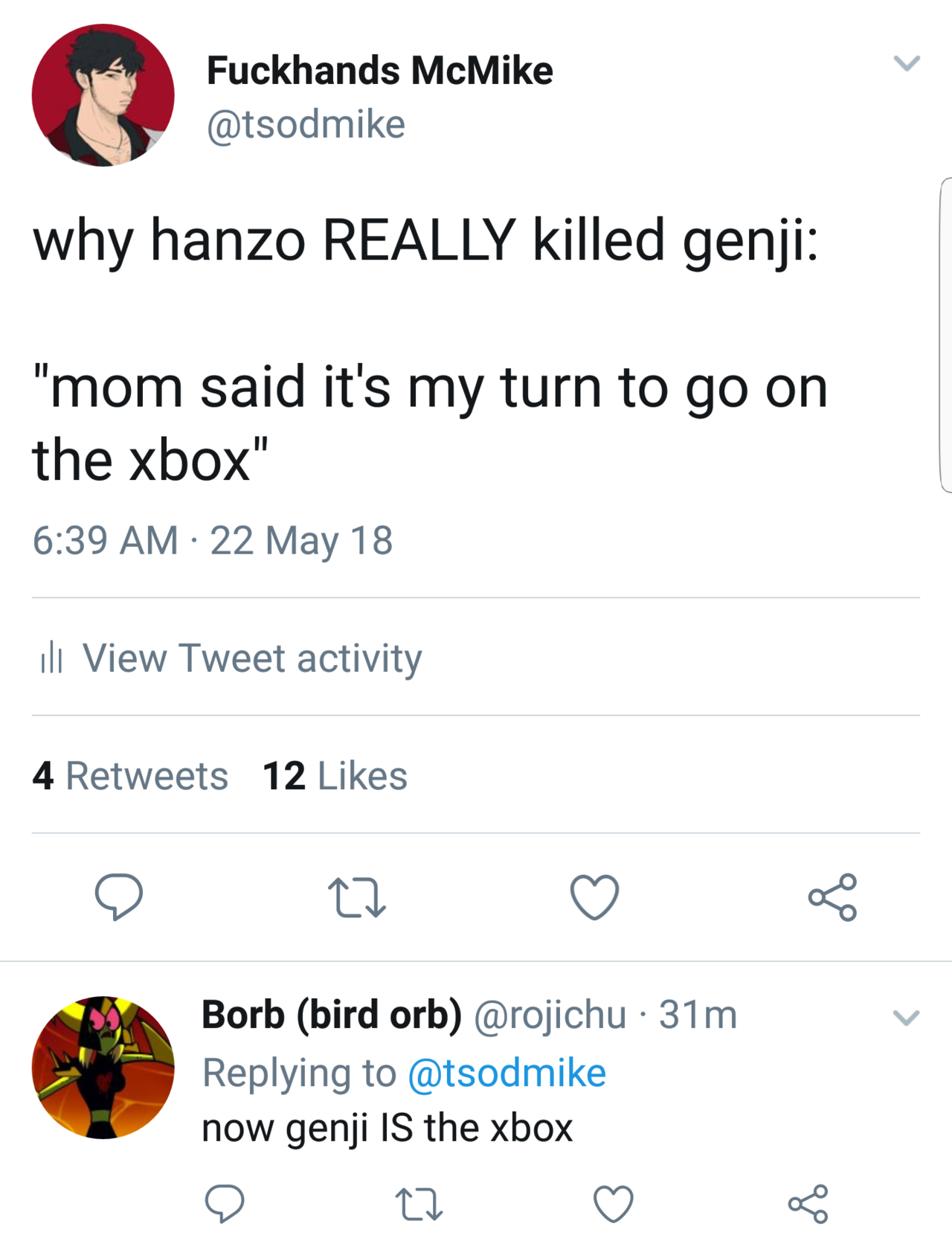Click the scrollbar handle on right edge
This screenshot has width=952, height=1235.
click(946, 335)
